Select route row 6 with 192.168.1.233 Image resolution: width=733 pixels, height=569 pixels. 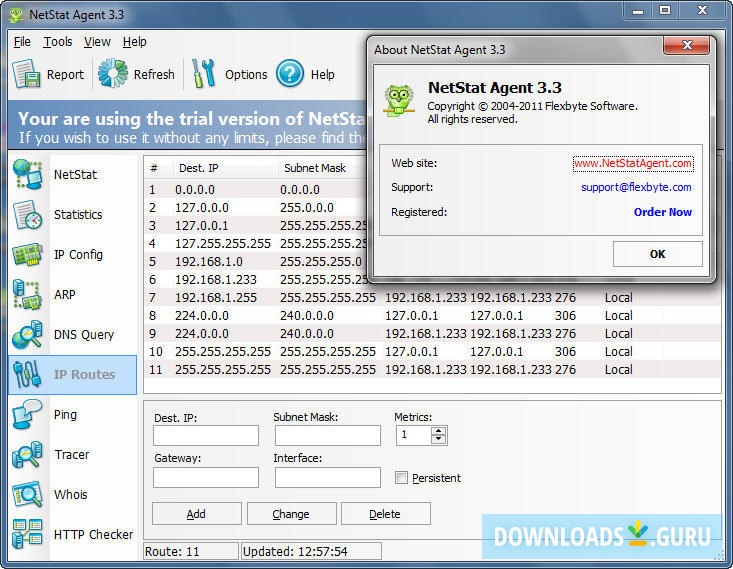click(256, 280)
